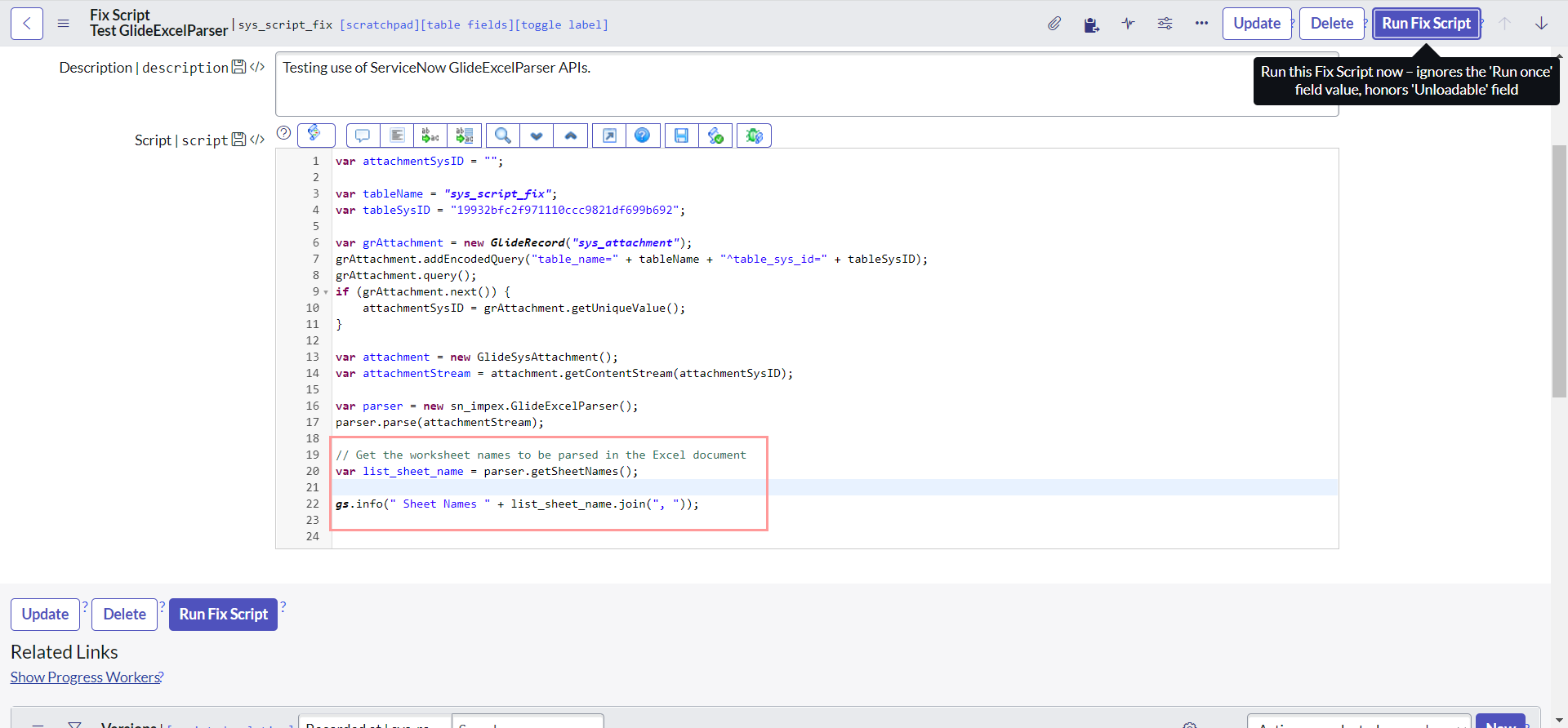Click floppy icon beside Script label
The height and width of the screenshot is (728, 1568).
coord(238,140)
